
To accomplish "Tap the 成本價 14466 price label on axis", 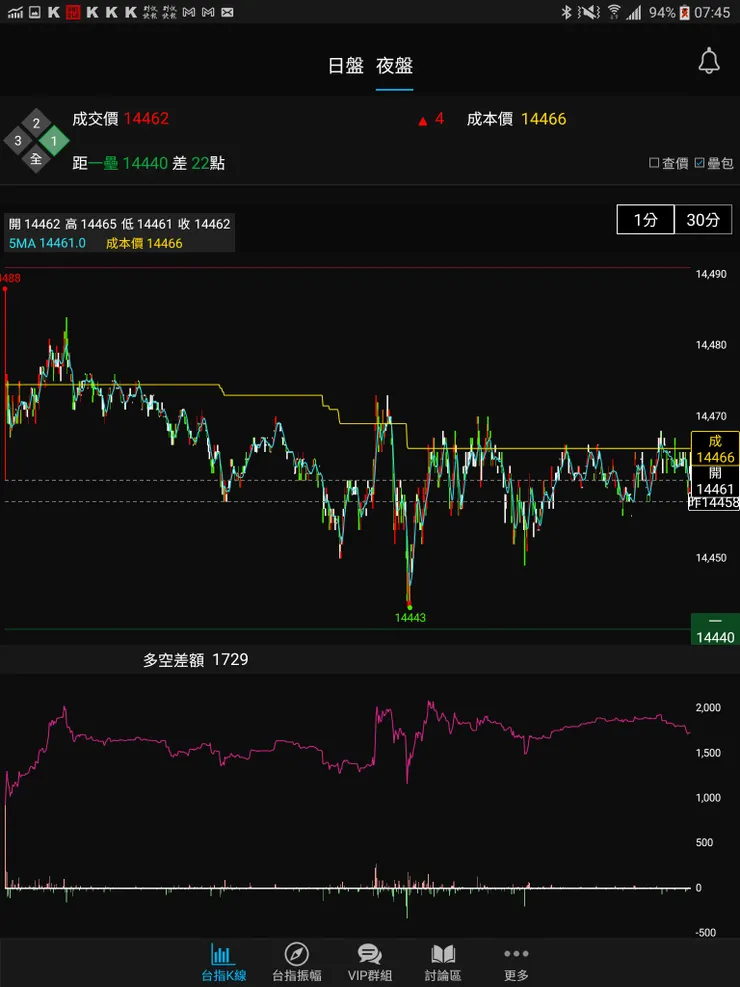I will point(715,449).
